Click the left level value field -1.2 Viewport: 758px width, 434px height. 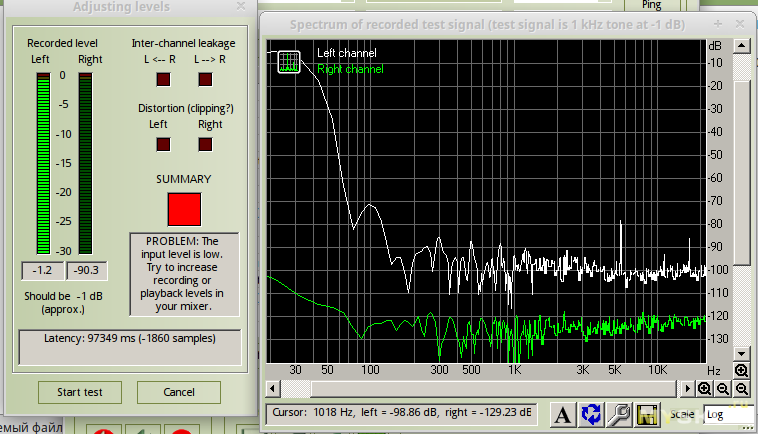click(43, 270)
